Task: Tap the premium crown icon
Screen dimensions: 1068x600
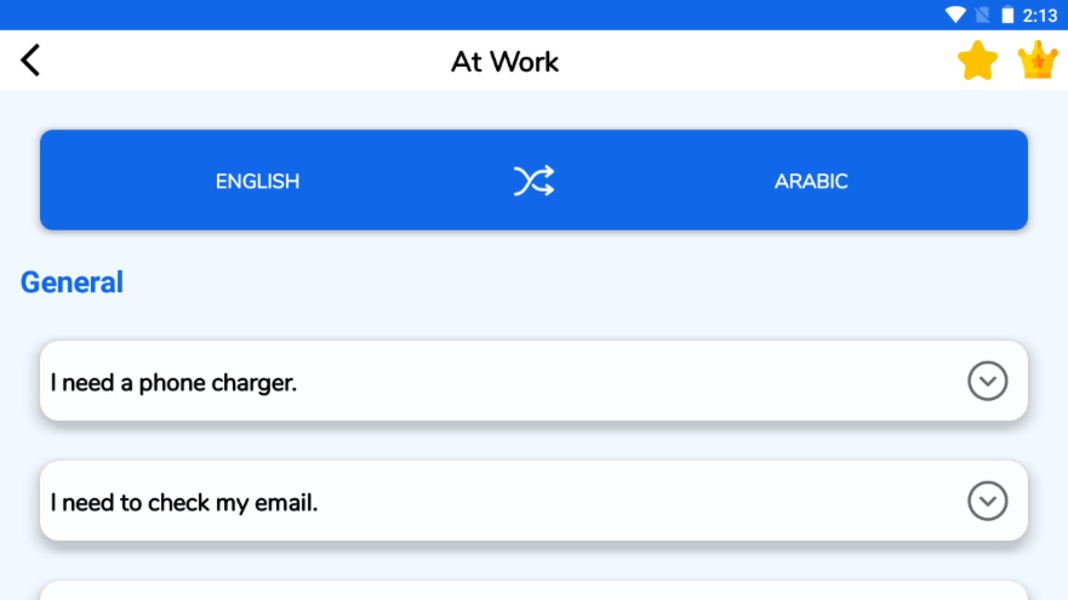Action: tap(1037, 60)
